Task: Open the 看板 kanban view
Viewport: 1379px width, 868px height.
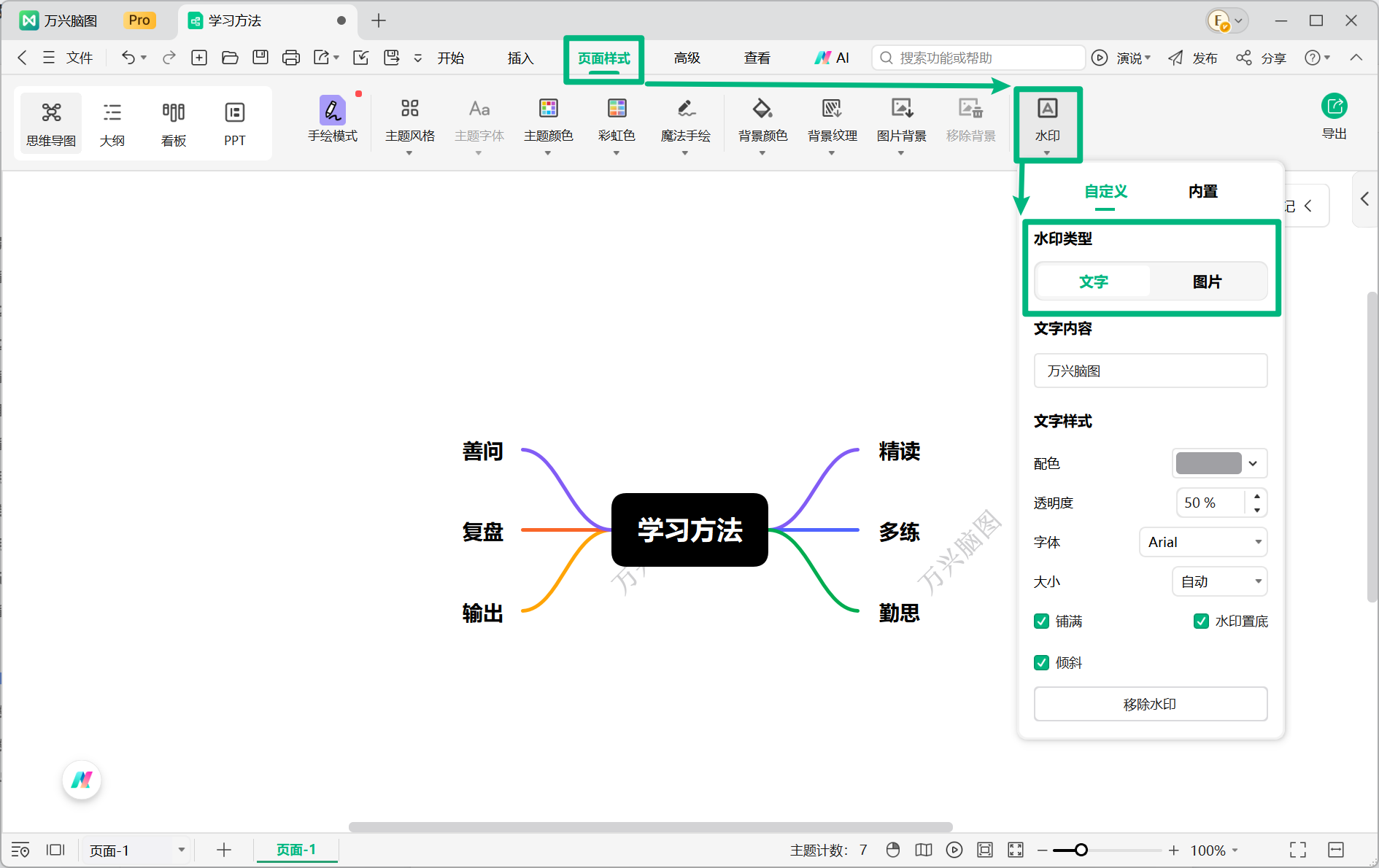Action: [174, 123]
